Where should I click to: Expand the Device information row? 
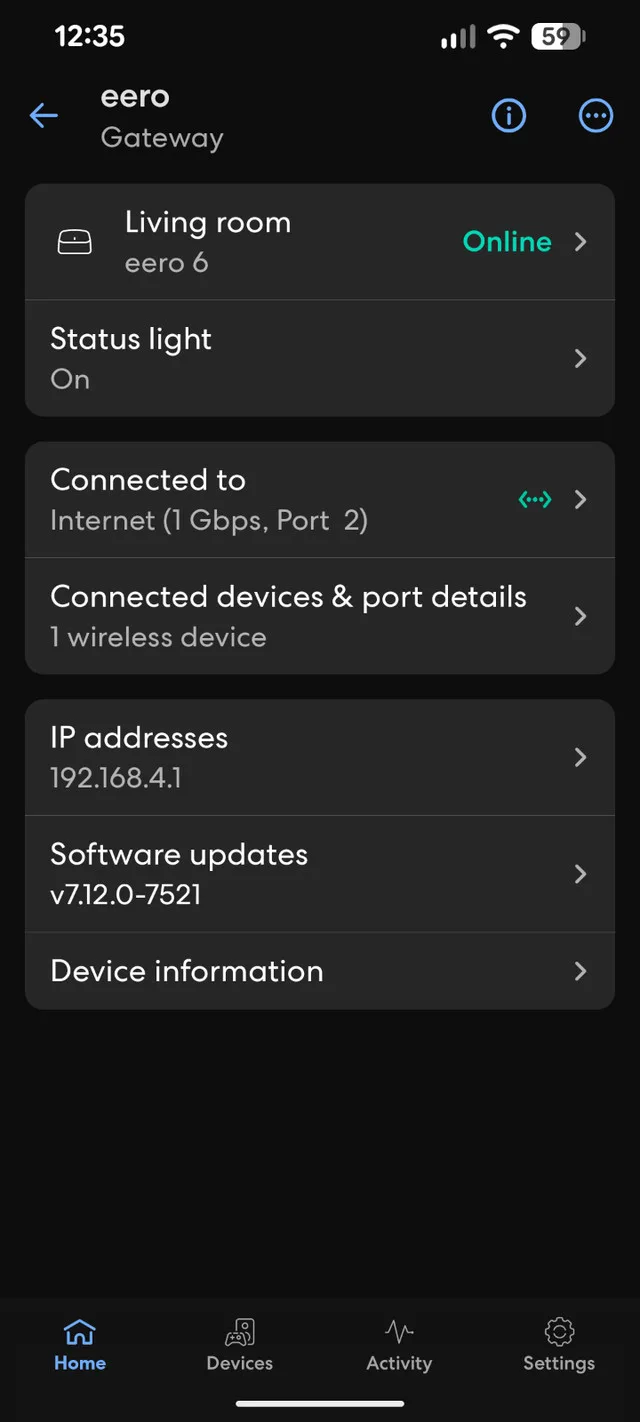click(320, 970)
